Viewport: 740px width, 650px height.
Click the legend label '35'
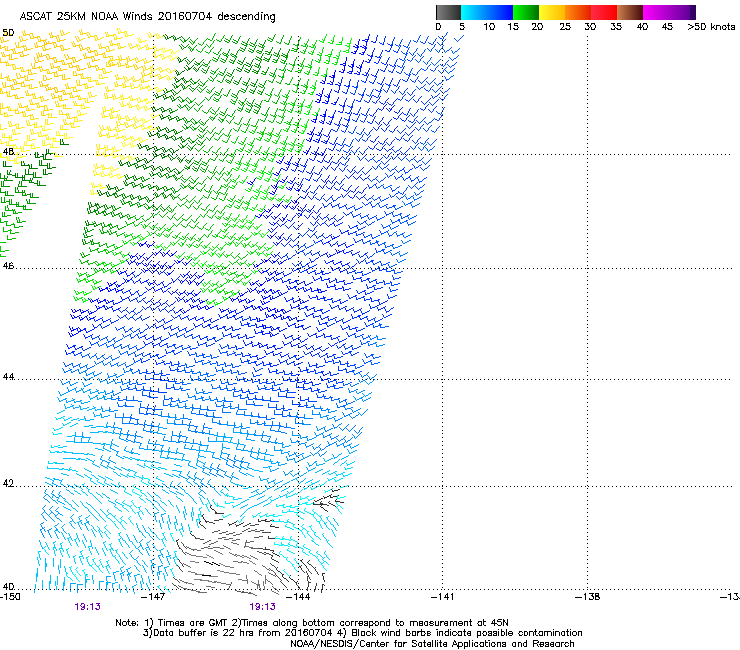pos(616,27)
